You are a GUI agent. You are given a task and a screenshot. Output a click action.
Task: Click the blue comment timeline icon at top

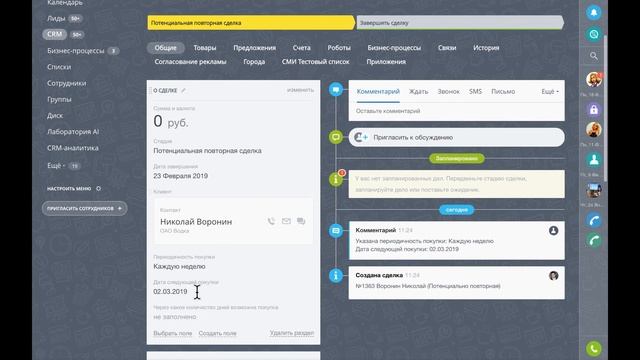click(x=336, y=89)
